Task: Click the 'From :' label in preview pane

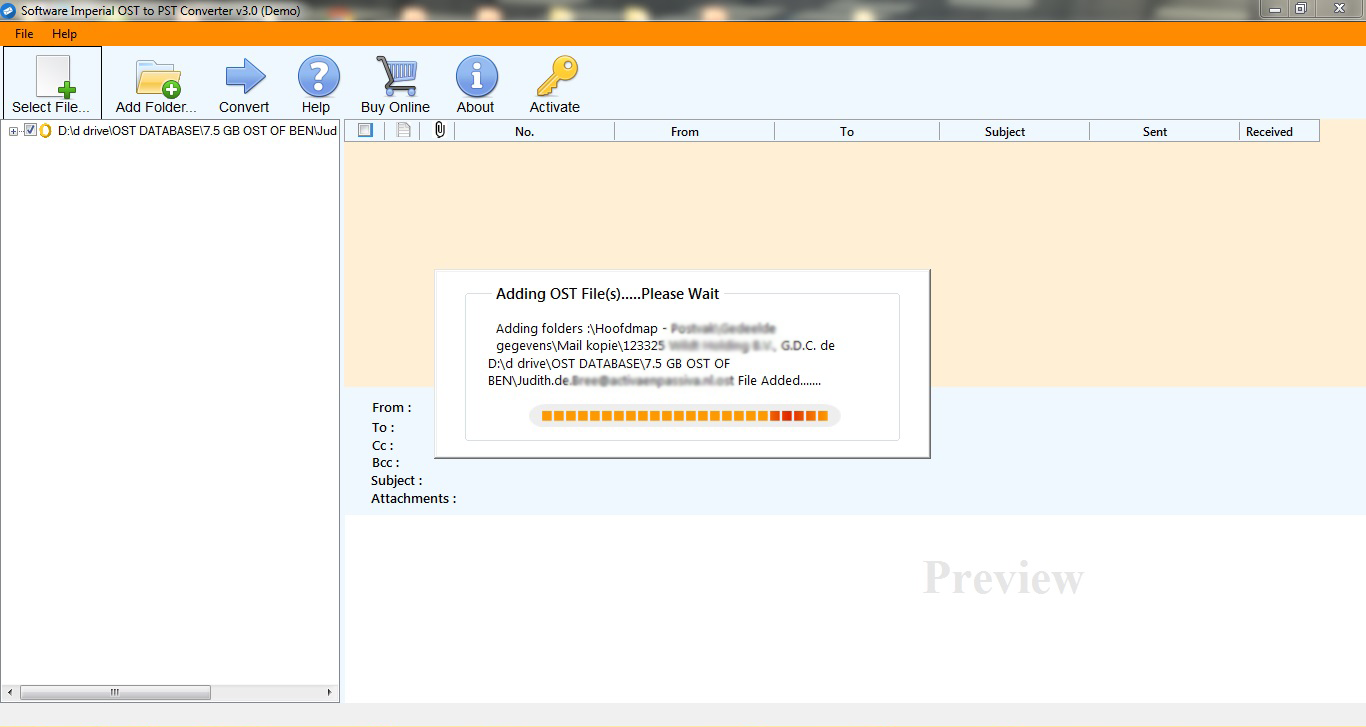Action: (392, 407)
